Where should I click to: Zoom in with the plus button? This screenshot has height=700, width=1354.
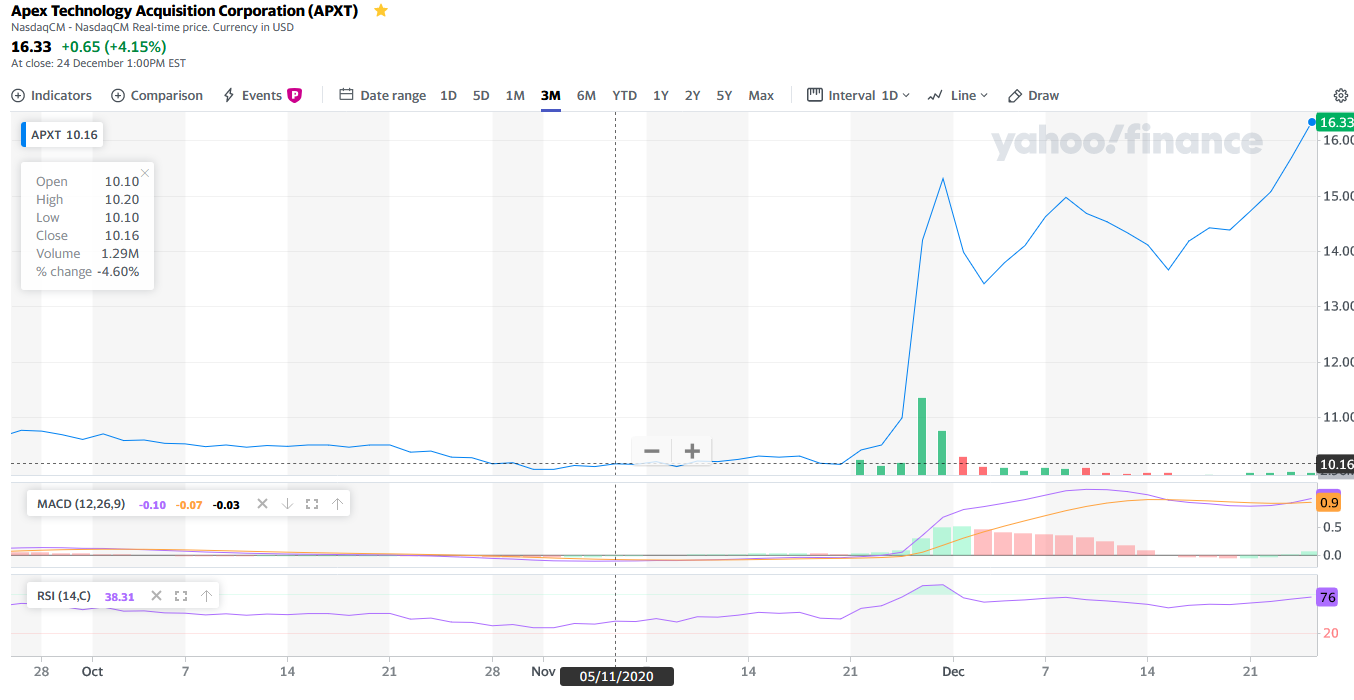click(x=691, y=451)
